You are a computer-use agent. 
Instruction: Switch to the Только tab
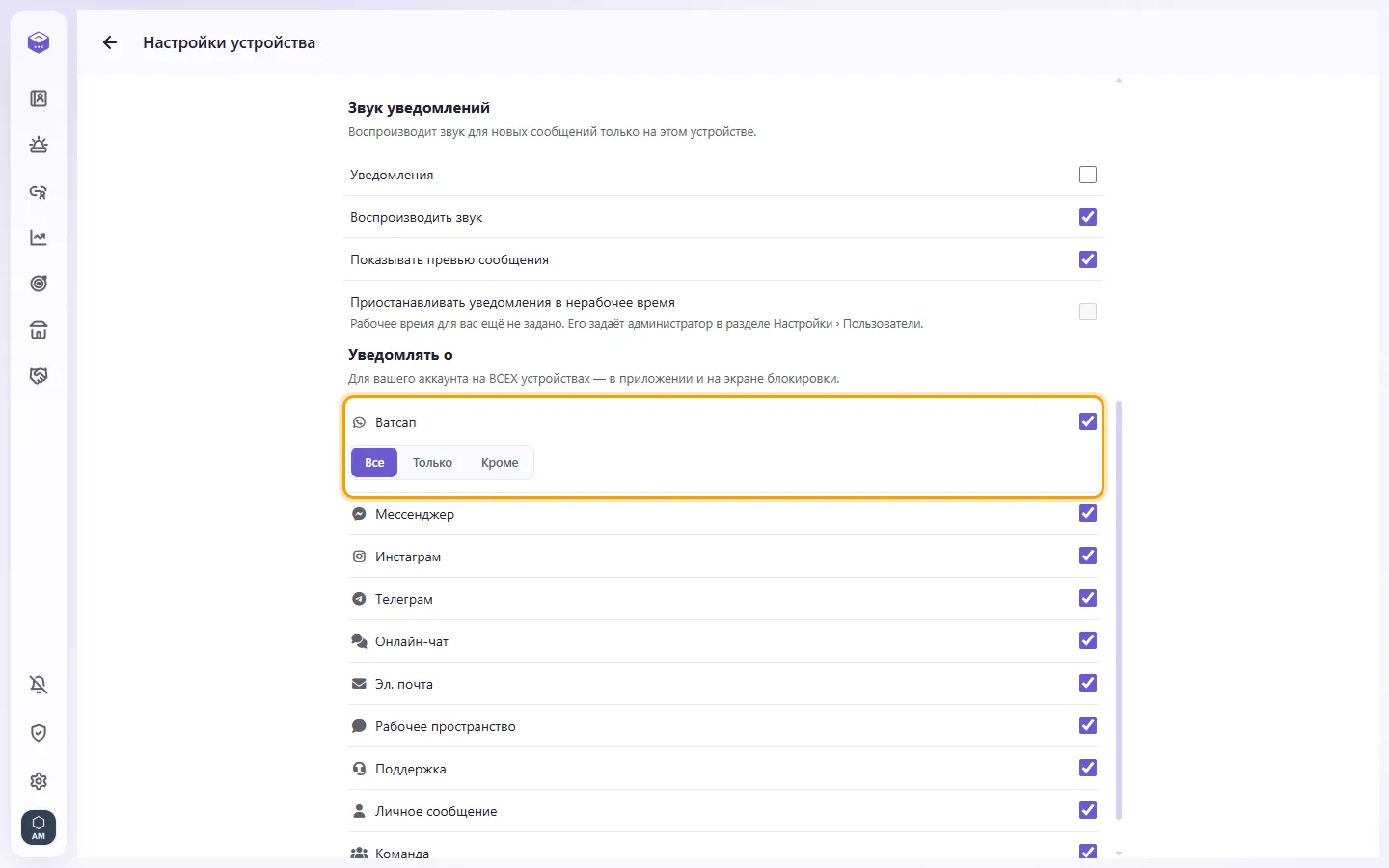click(432, 463)
